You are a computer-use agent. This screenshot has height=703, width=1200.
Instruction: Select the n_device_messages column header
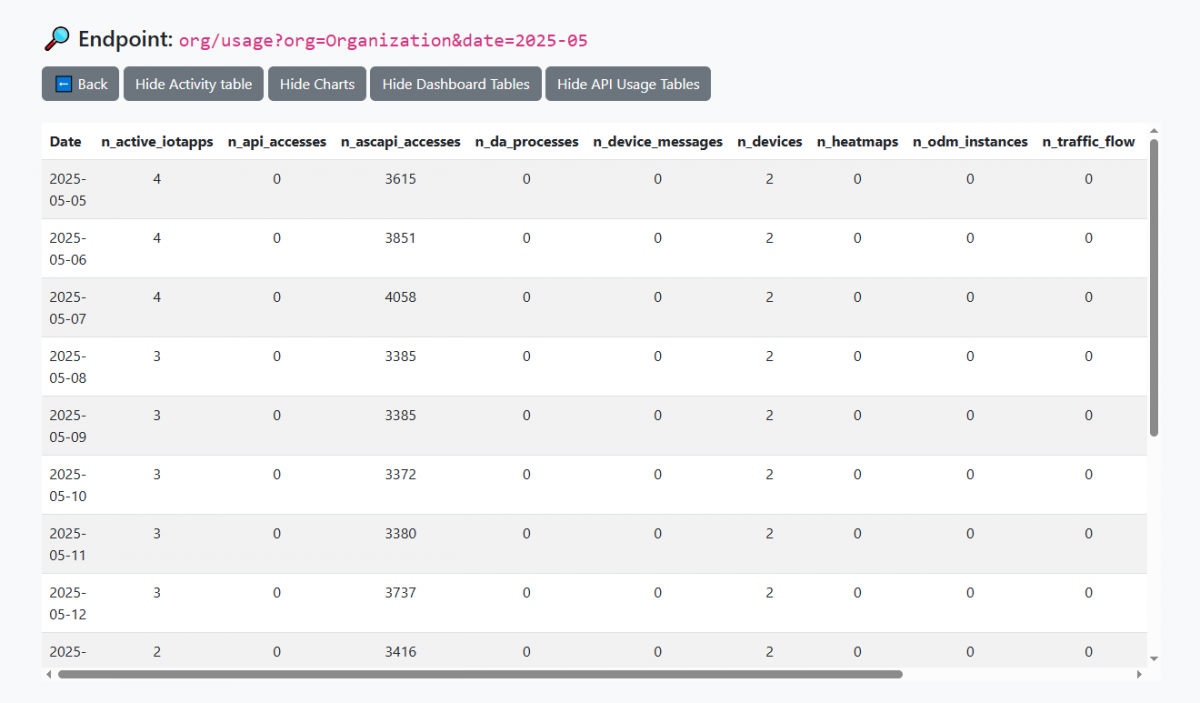(x=657, y=142)
